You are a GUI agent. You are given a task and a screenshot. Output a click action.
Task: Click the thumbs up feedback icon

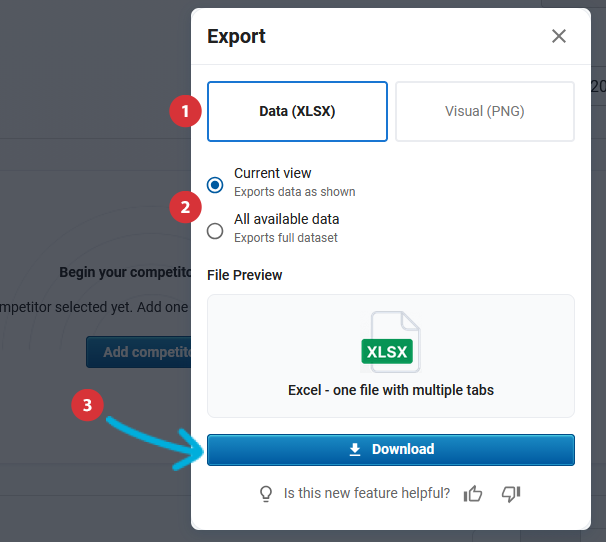(x=474, y=493)
